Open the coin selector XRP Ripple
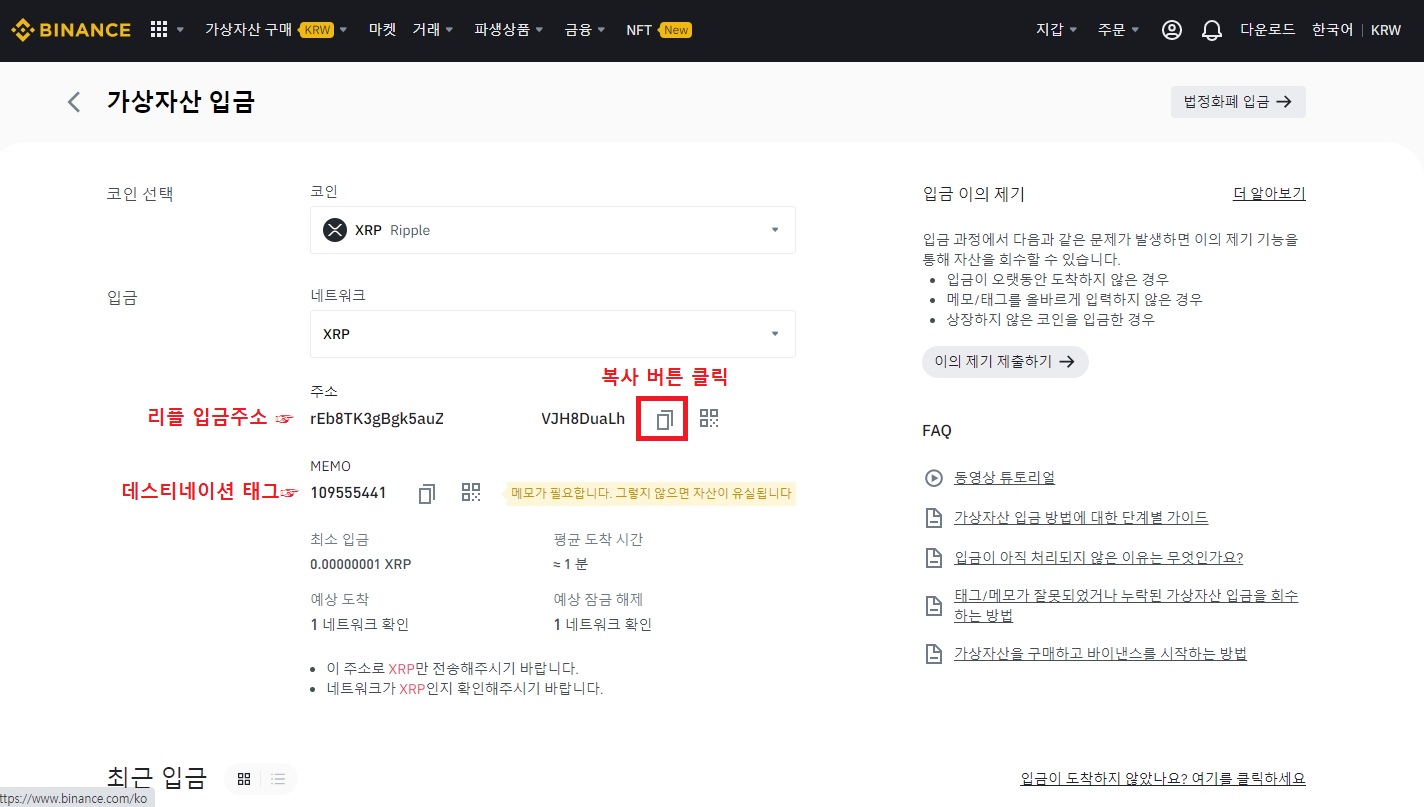This screenshot has width=1424, height=807. tap(553, 230)
